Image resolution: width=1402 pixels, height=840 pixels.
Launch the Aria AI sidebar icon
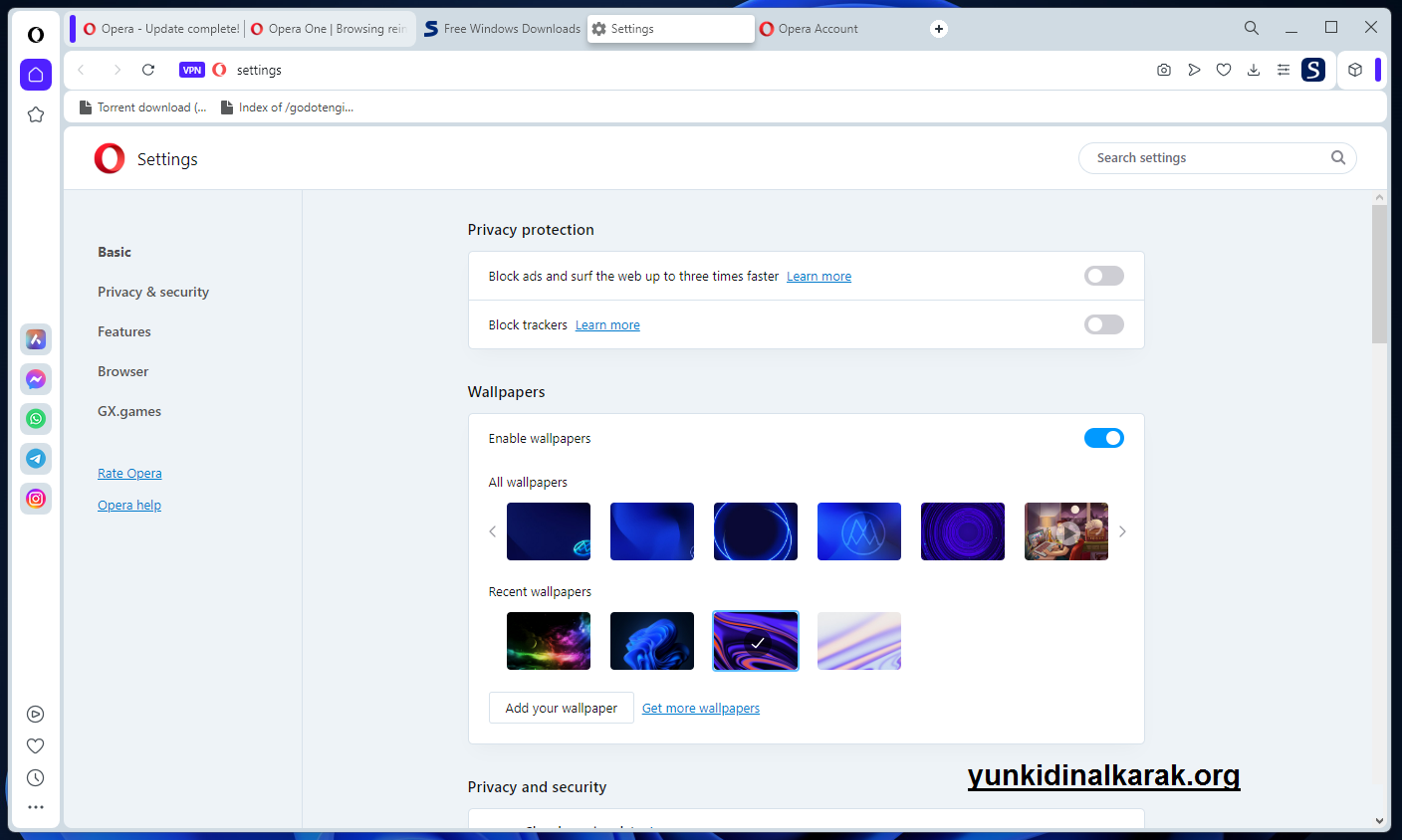(x=36, y=339)
